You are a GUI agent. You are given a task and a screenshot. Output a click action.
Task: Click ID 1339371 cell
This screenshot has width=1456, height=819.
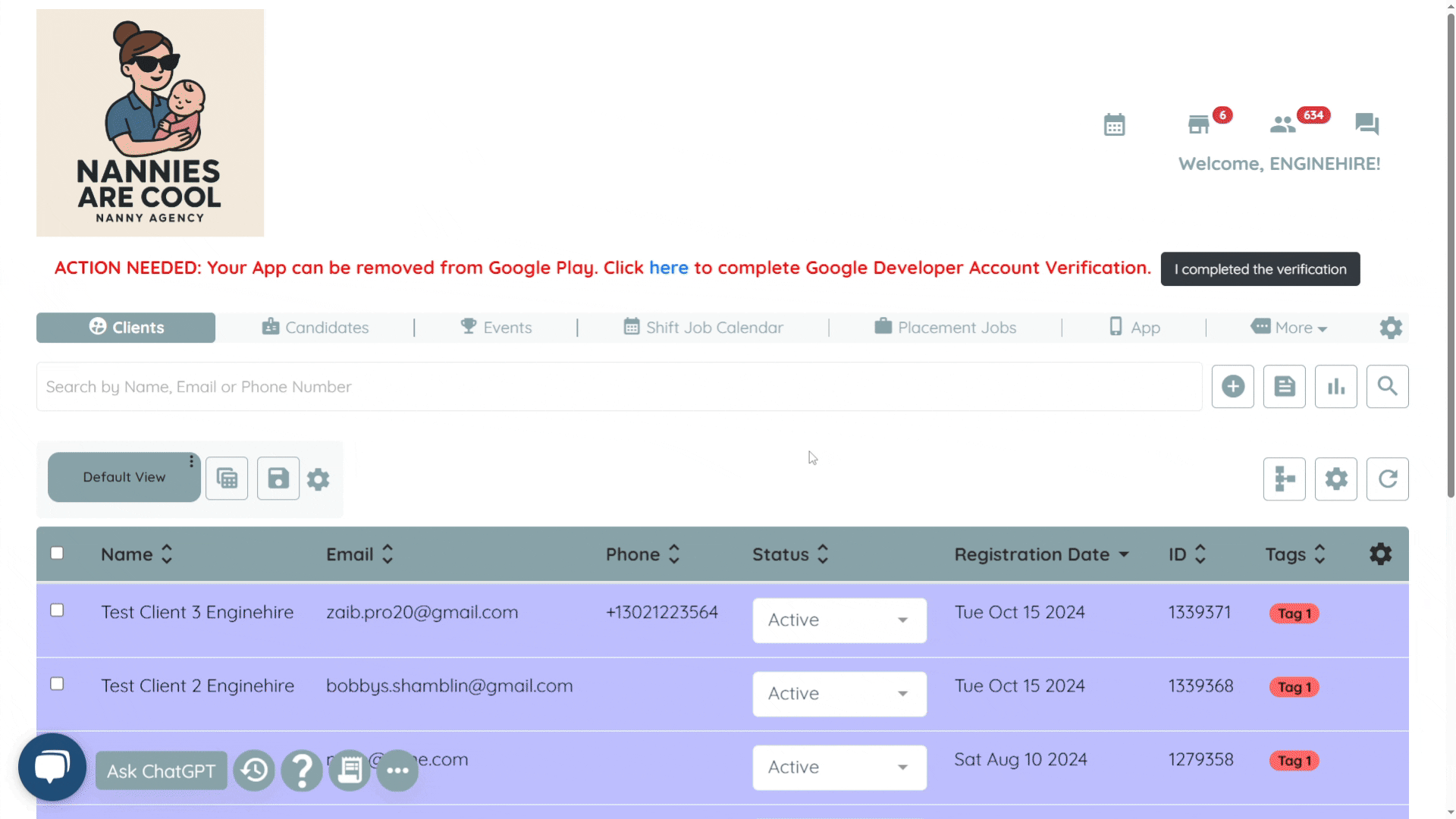[1200, 613]
